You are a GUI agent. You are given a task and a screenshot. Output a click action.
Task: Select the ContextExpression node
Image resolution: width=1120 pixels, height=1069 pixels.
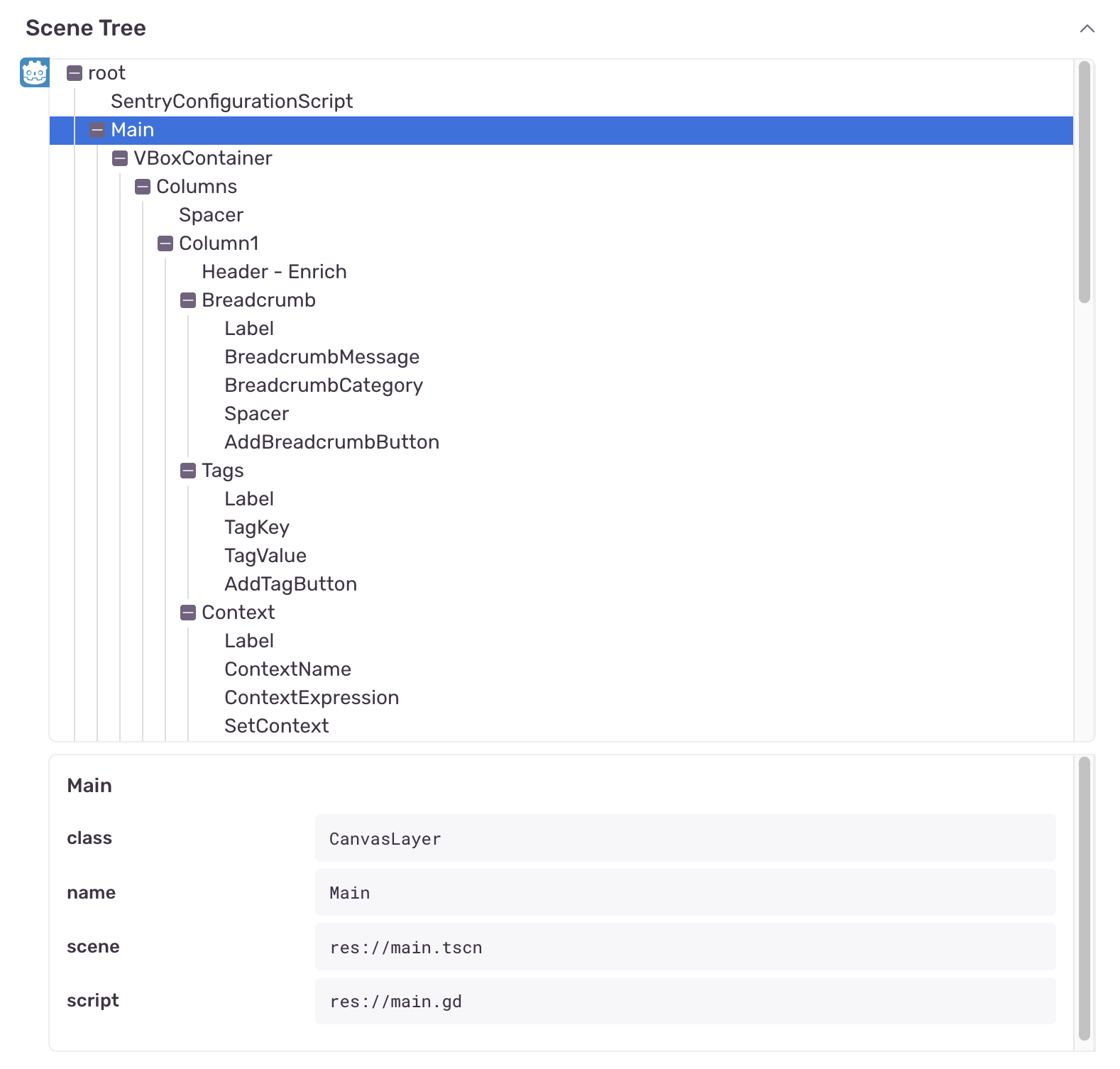[312, 698]
